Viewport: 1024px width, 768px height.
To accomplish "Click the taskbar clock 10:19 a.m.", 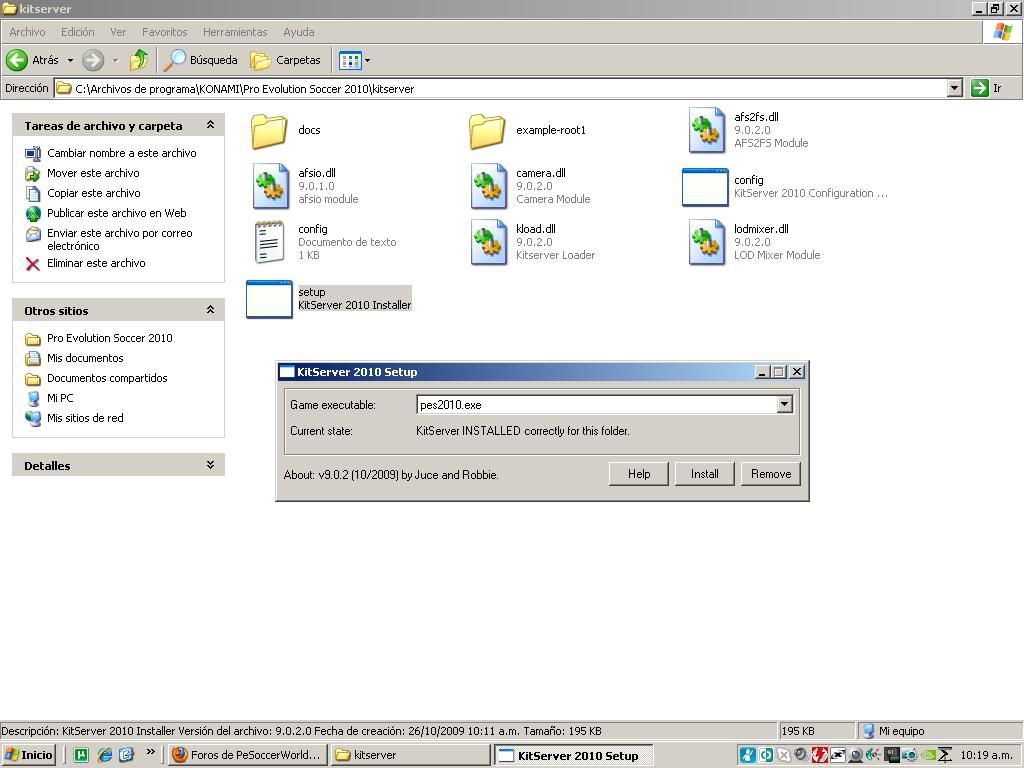I will pyautogui.click(x=986, y=755).
